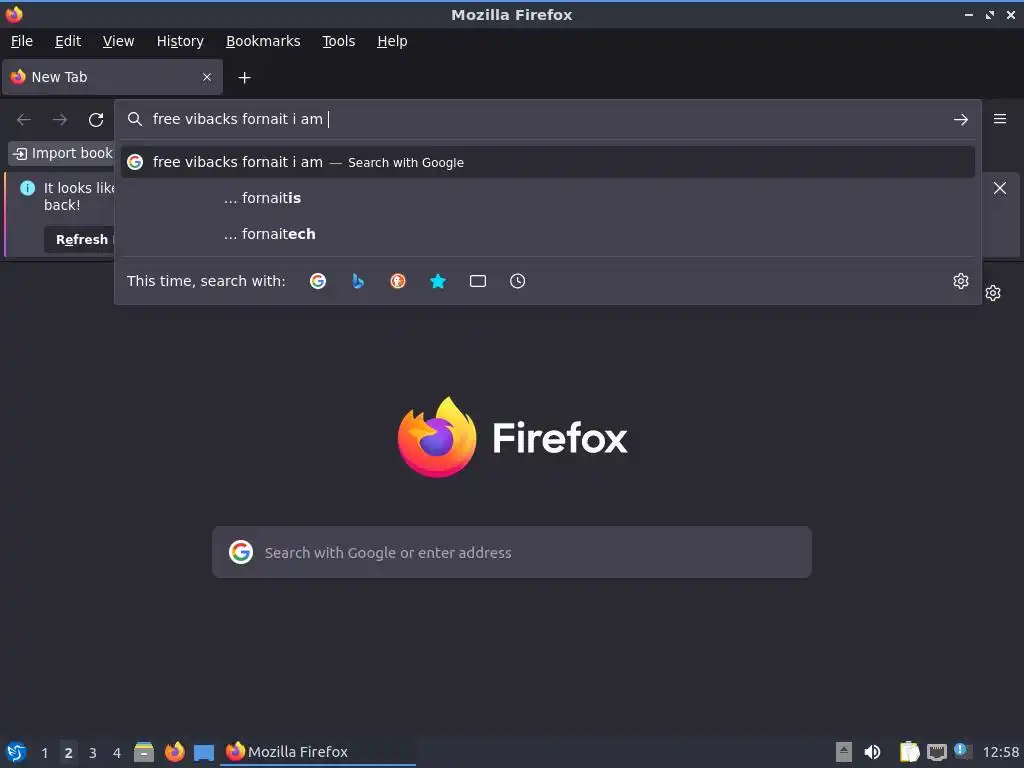Close the New Tab tab

pyautogui.click(x=207, y=77)
